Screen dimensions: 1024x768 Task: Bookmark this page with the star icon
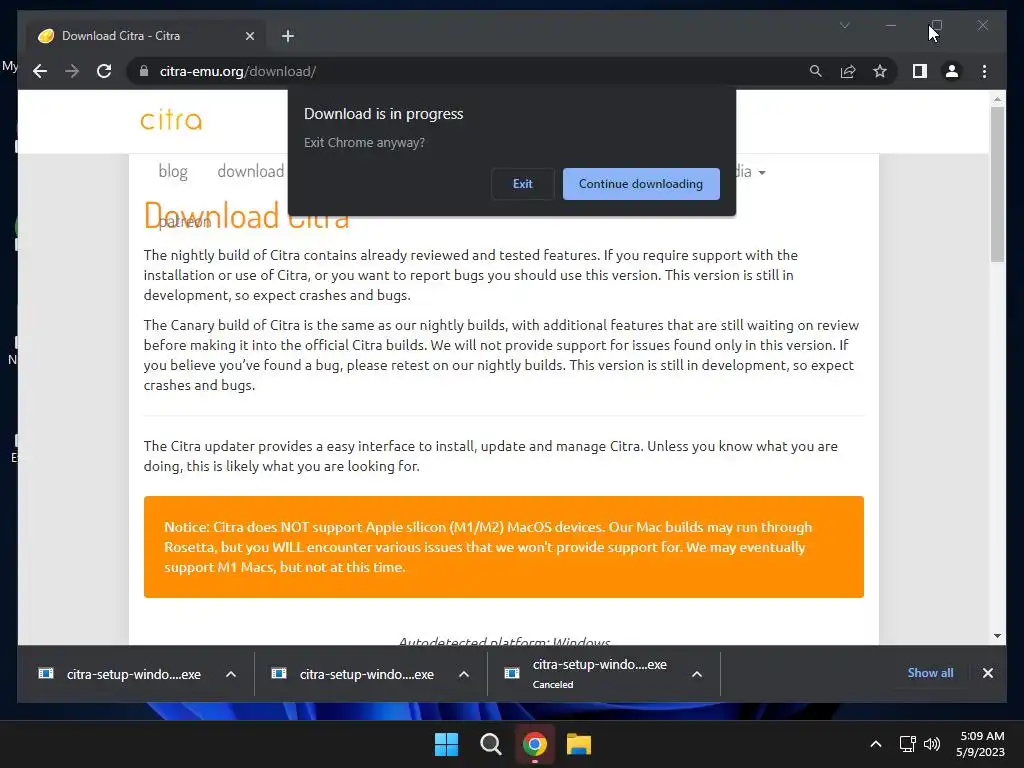click(880, 71)
